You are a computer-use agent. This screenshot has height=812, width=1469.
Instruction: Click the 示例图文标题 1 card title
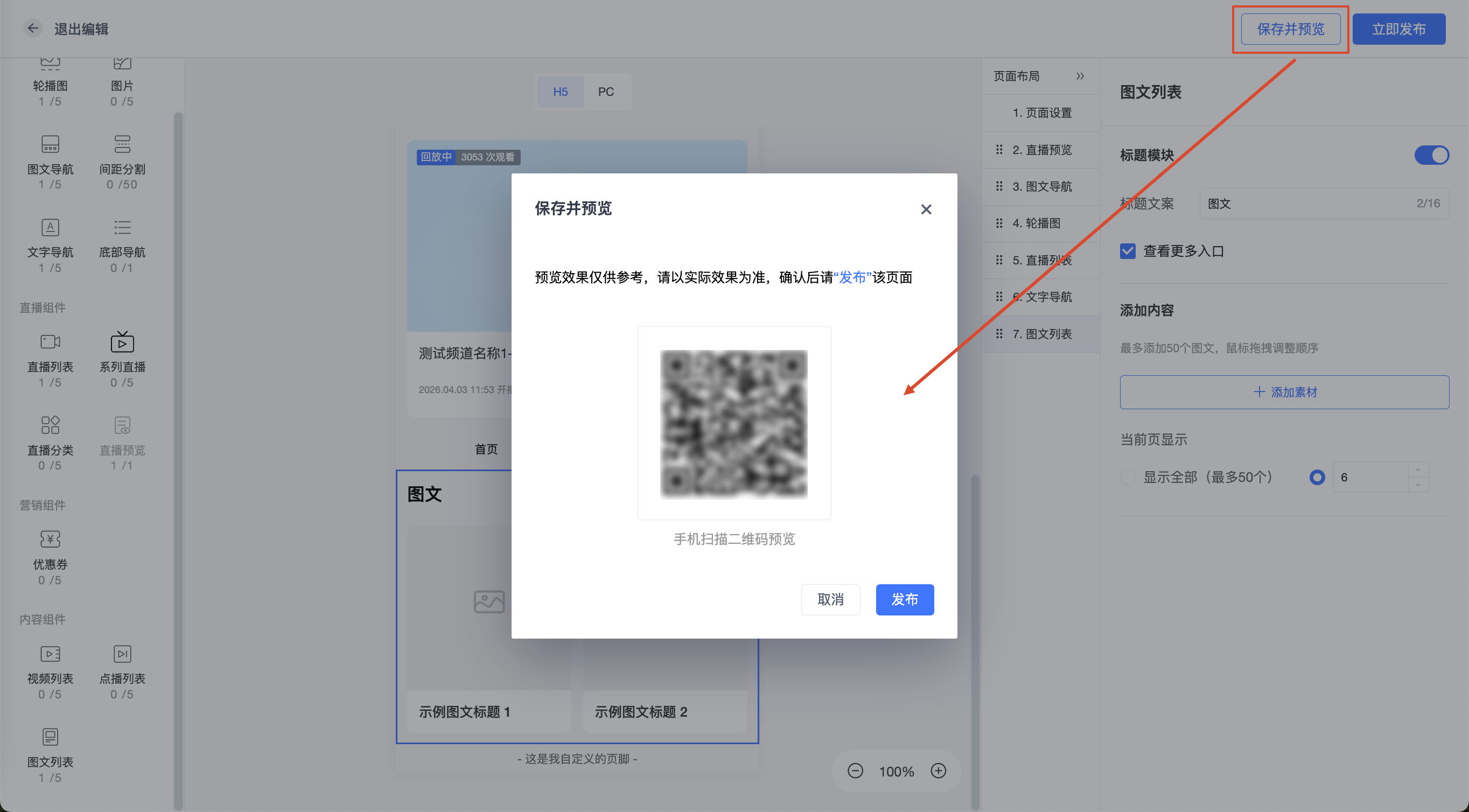click(x=464, y=712)
